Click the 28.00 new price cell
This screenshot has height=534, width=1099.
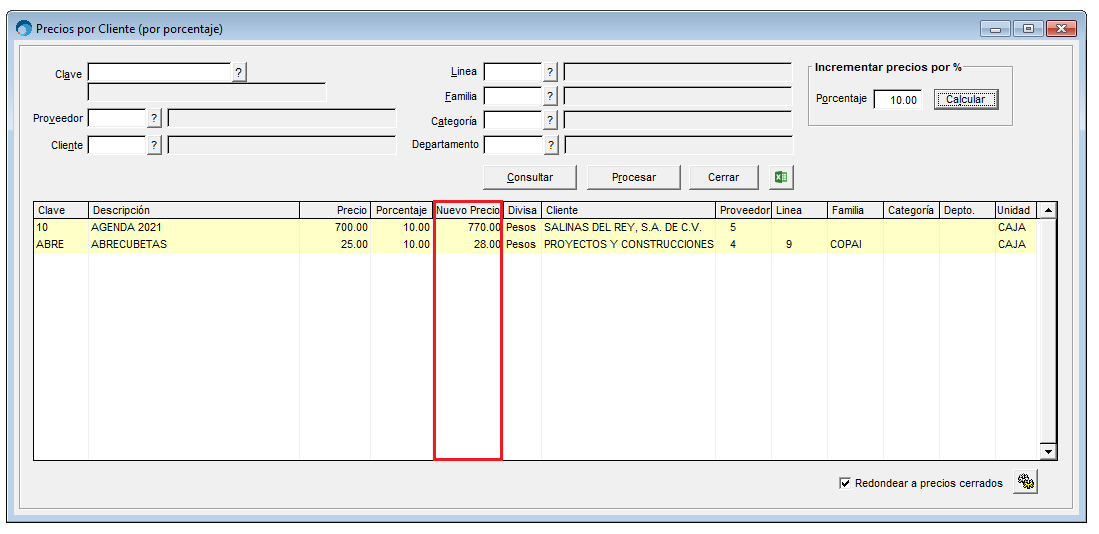pos(468,245)
